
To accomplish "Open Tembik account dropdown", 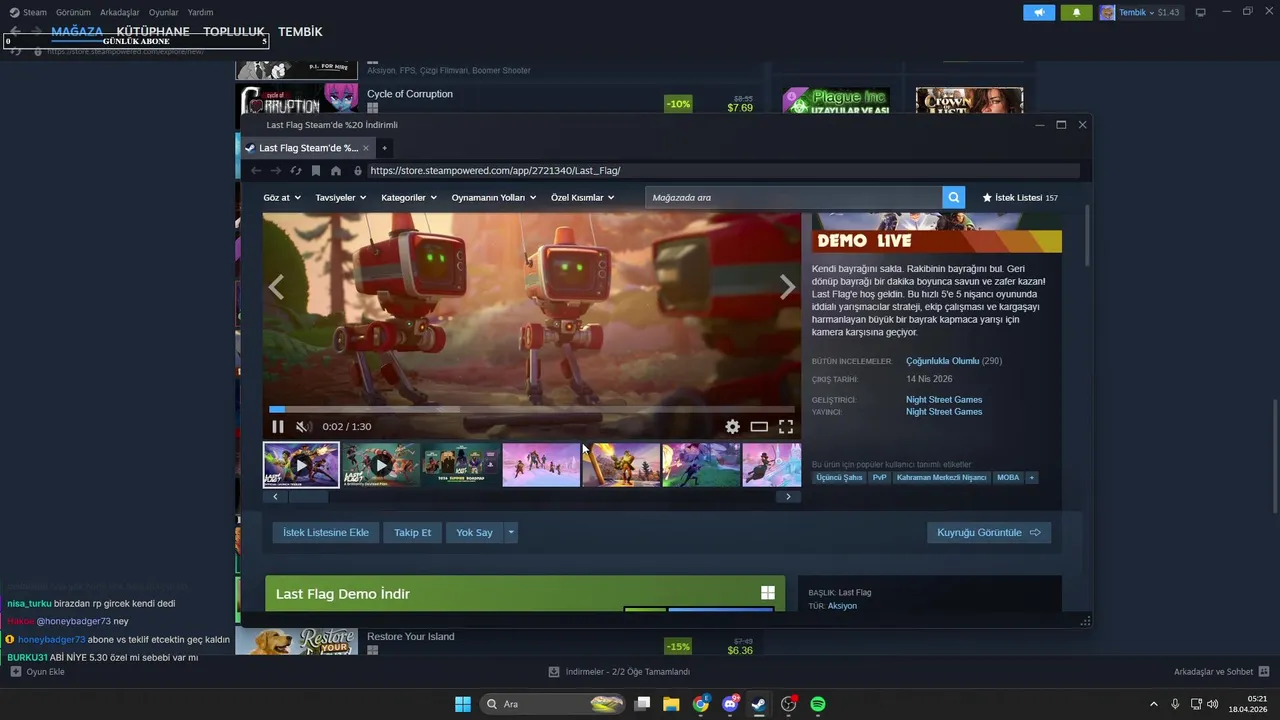I will [1139, 12].
